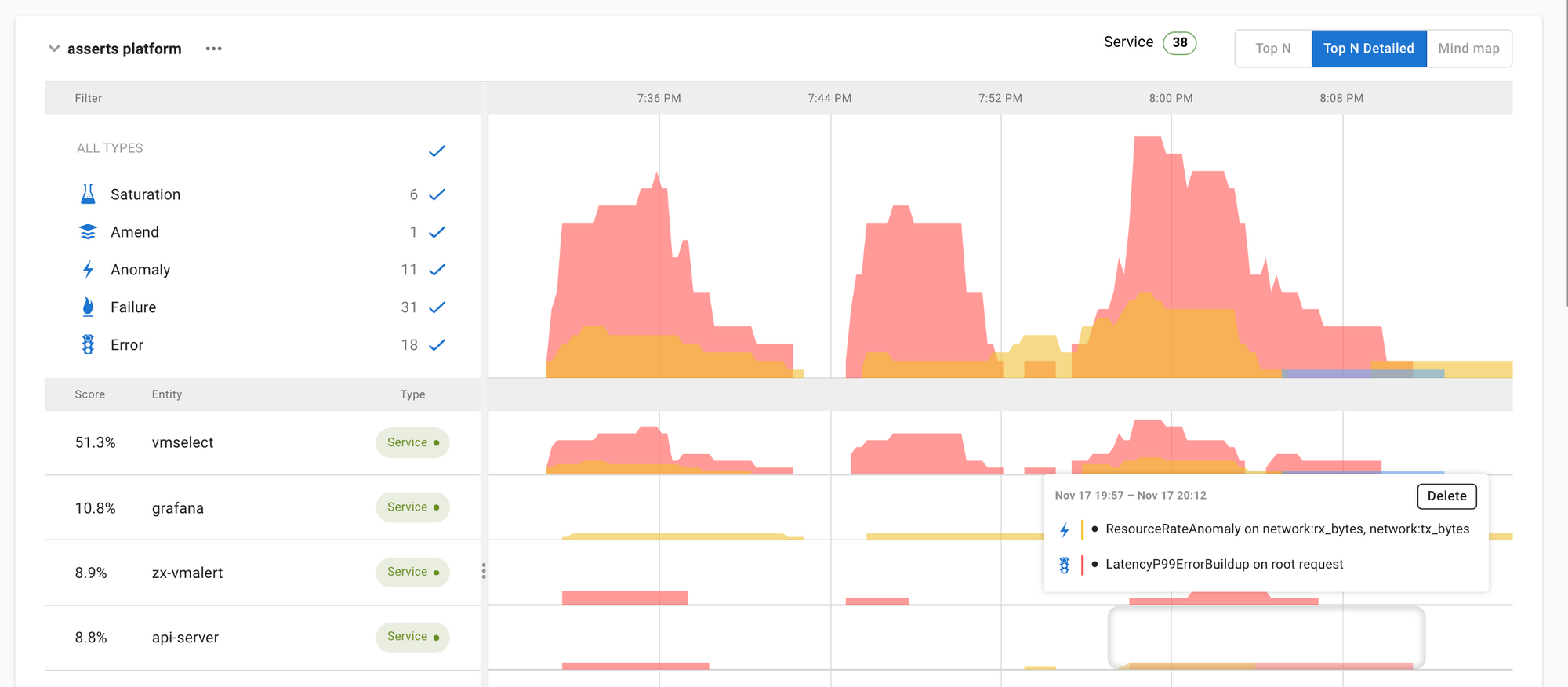Viewport: 1568px width, 687px height.
Task: Uncheck the Failure filter checkmark
Action: 437,307
